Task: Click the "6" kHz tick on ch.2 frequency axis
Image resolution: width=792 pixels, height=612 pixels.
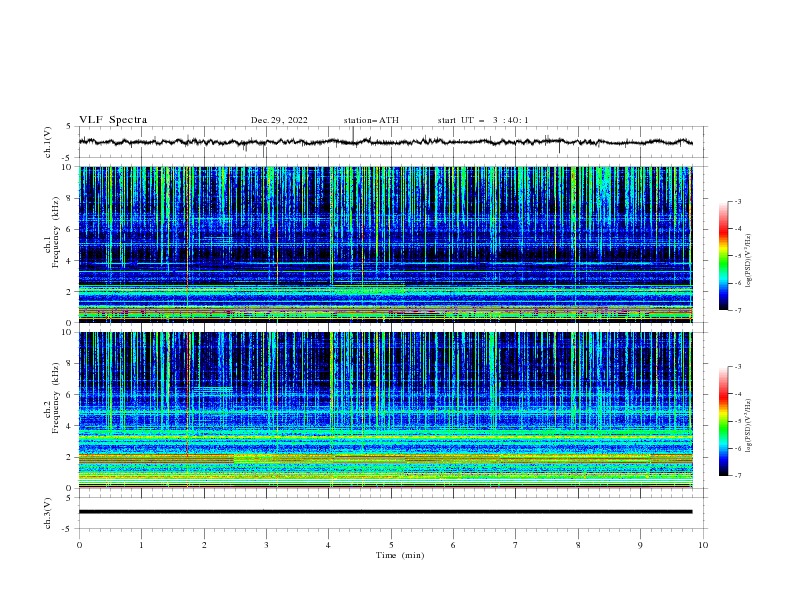Action: point(70,394)
